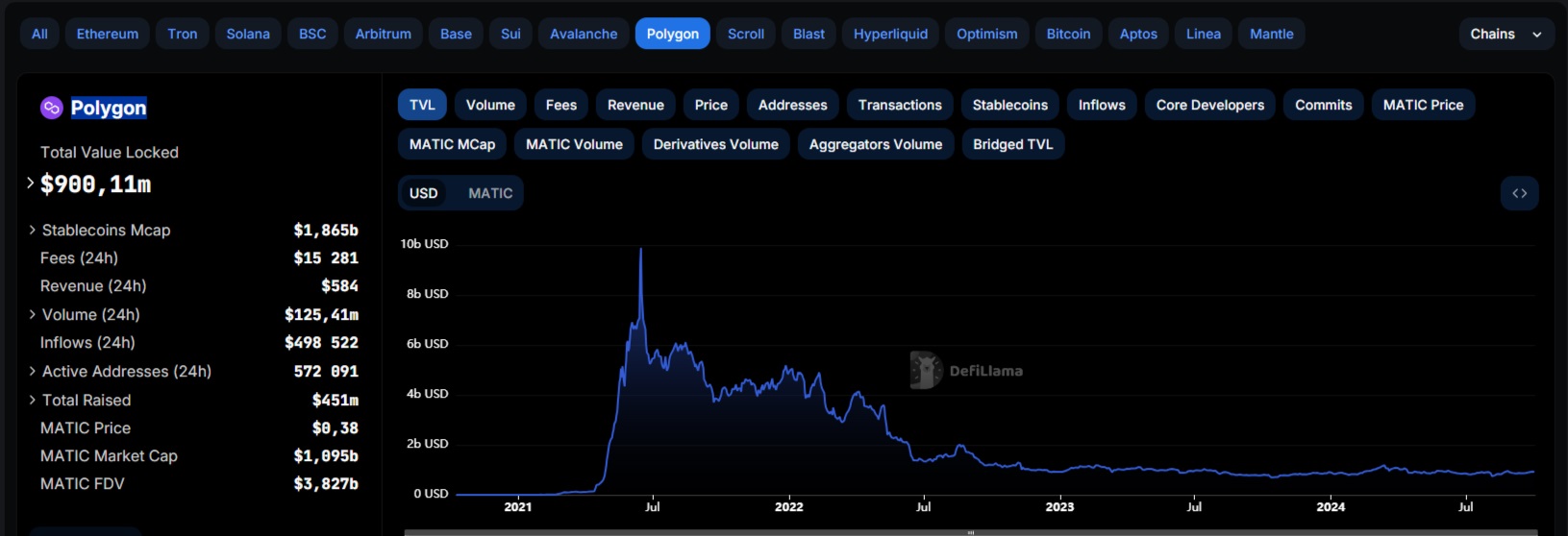The image size is (1568, 536).
Task: Click the TVL peak on the chart
Action: click(641, 250)
